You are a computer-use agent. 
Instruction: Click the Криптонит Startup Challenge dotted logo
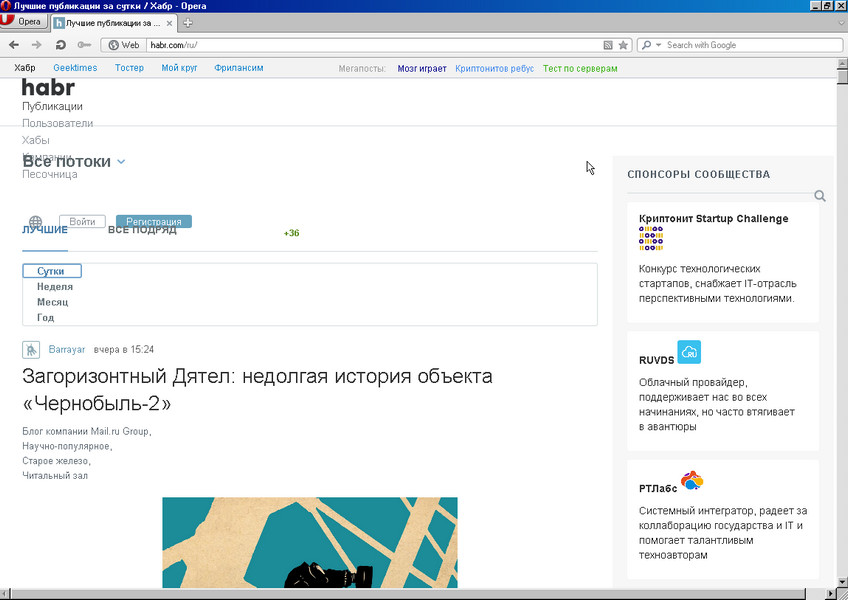click(651, 237)
